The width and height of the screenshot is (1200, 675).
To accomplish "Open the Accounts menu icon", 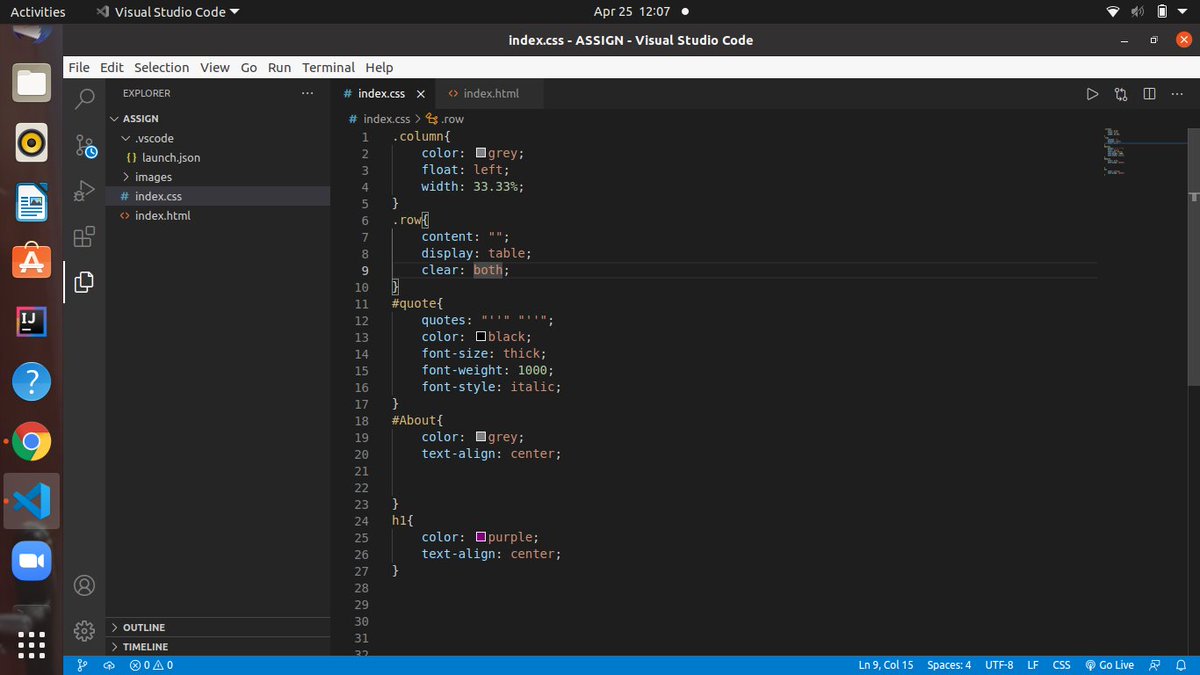I will [x=85, y=585].
